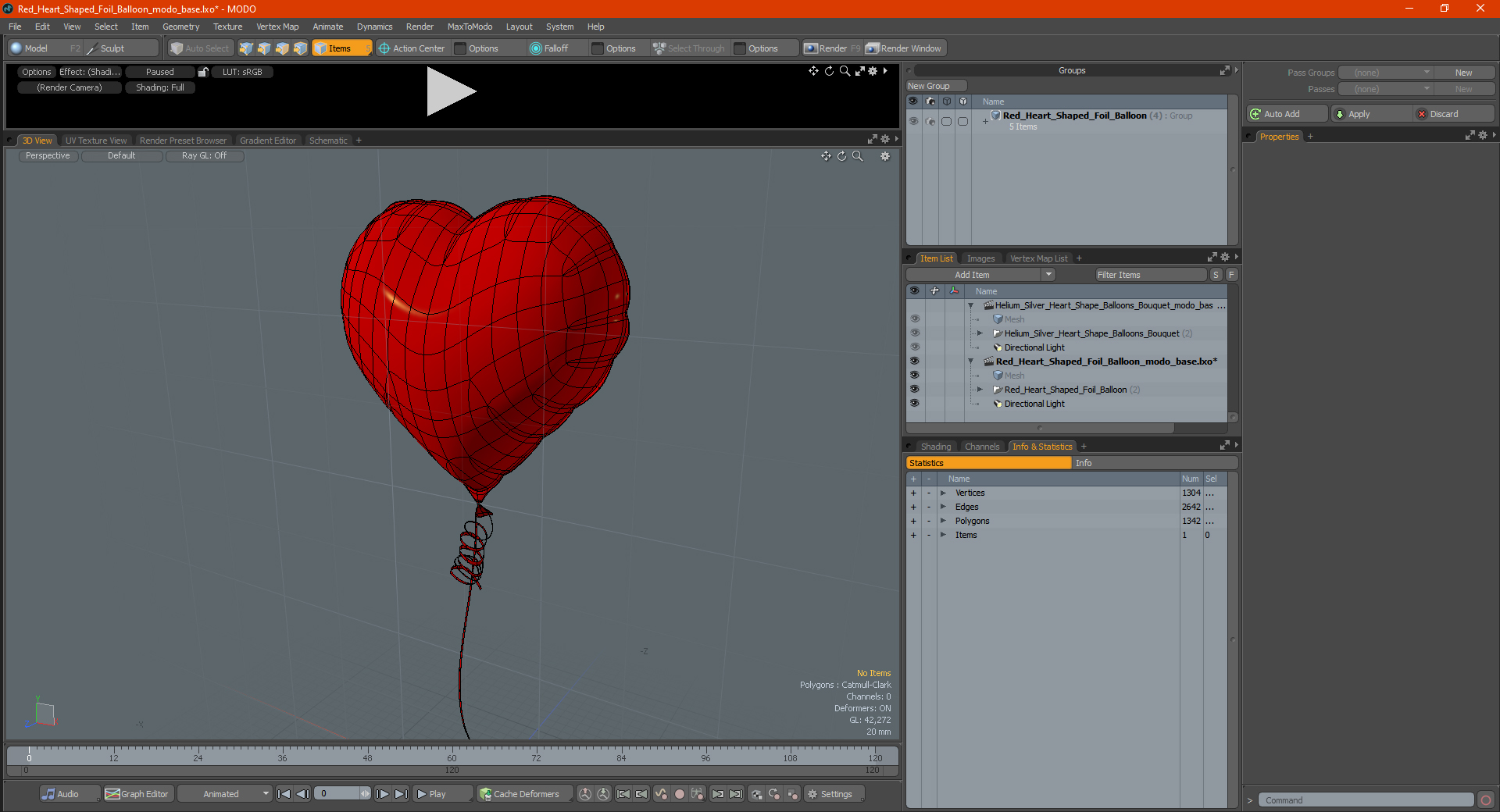This screenshot has width=1500, height=812.
Task: Open 3D viewport gear settings
Action: pyautogui.click(x=885, y=156)
